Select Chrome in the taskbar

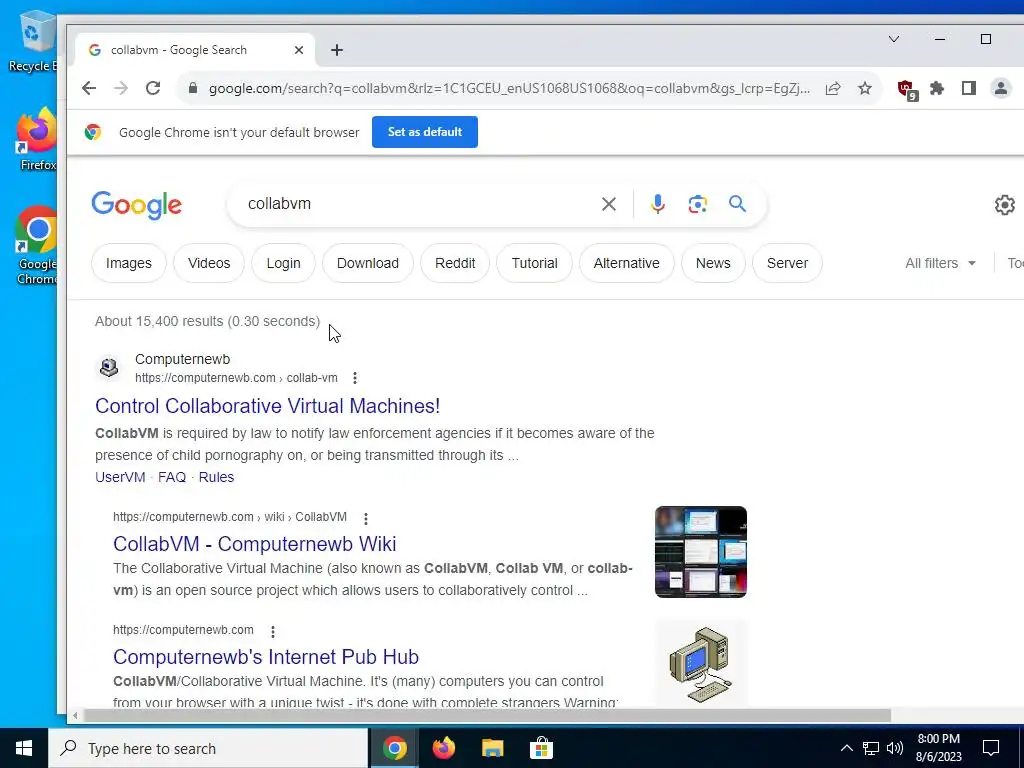click(x=394, y=748)
